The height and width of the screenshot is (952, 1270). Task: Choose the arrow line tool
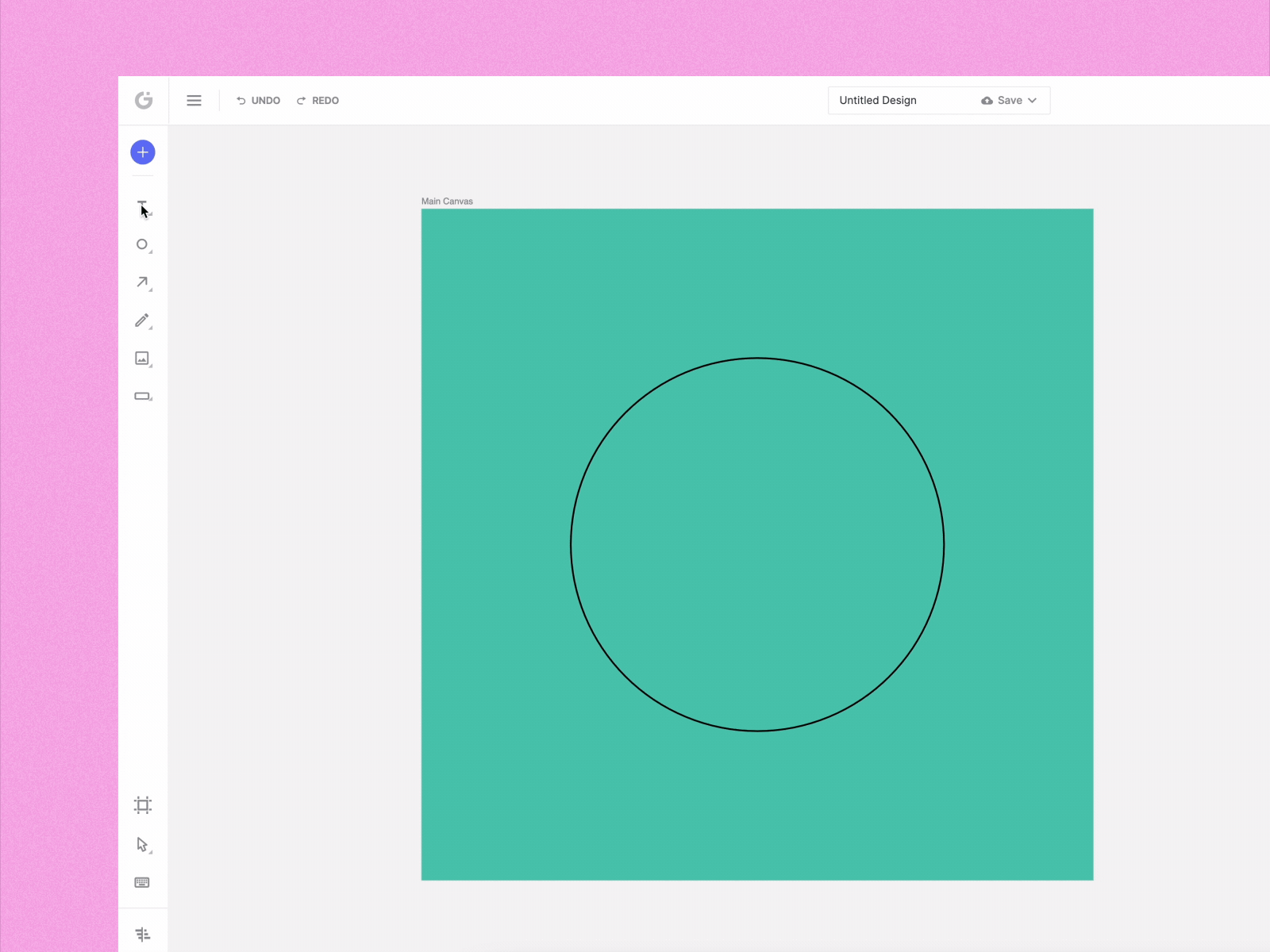(142, 282)
